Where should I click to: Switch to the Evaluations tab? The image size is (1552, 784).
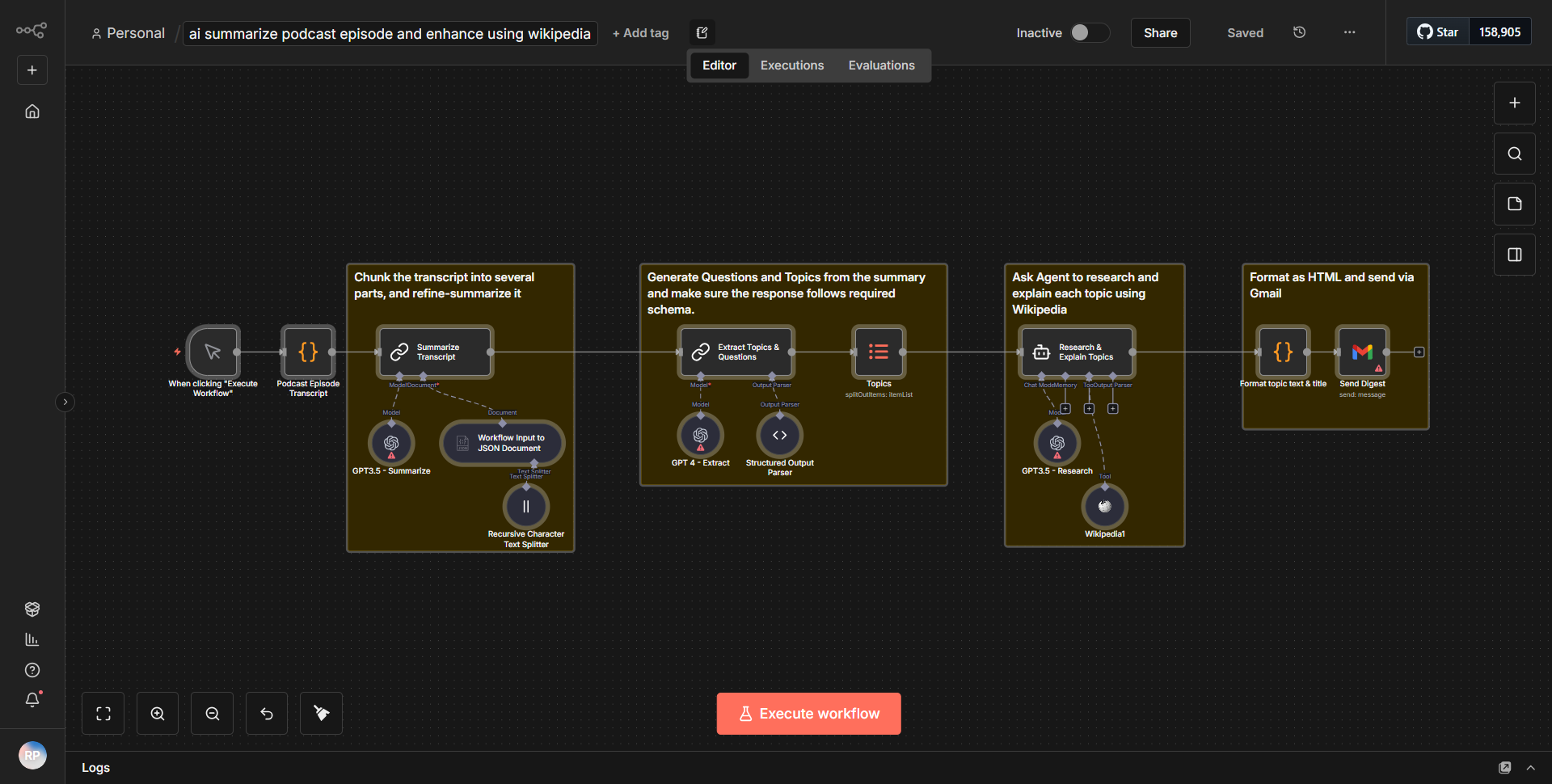881,65
